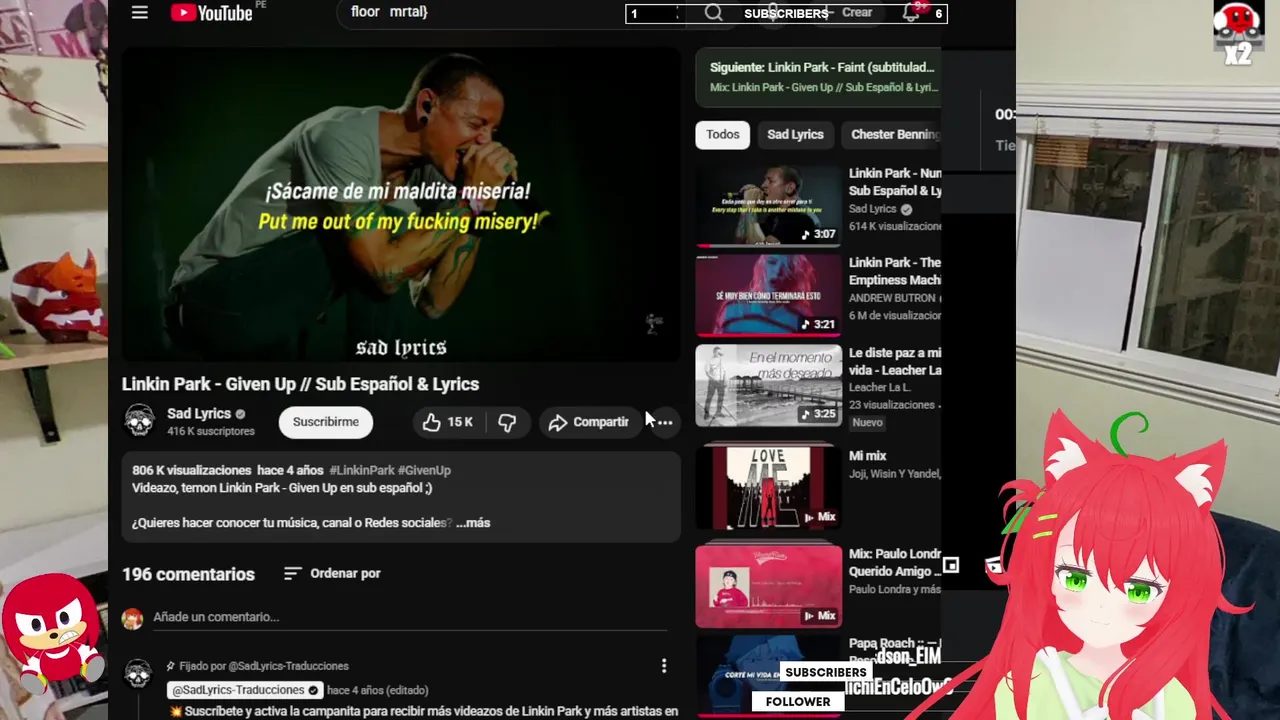Expand description with ...más
The width and height of the screenshot is (1280, 720).
(473, 523)
